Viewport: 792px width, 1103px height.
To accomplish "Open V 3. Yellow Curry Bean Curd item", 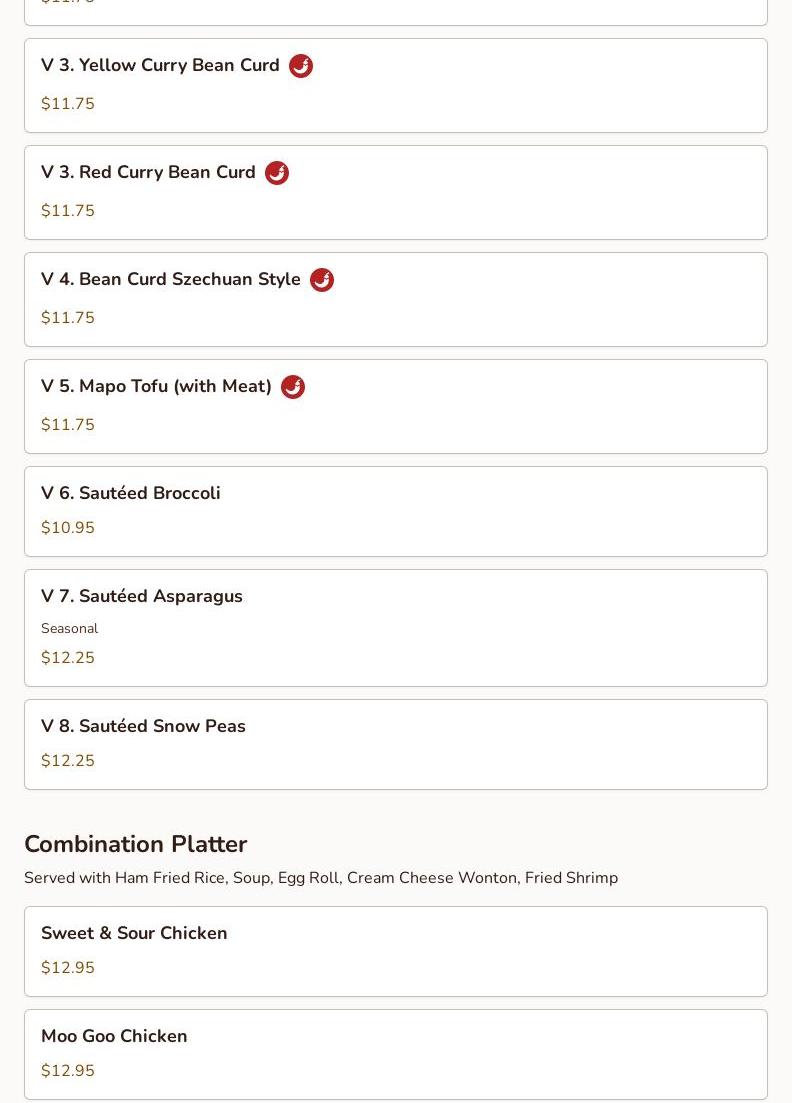I will 160,66.
